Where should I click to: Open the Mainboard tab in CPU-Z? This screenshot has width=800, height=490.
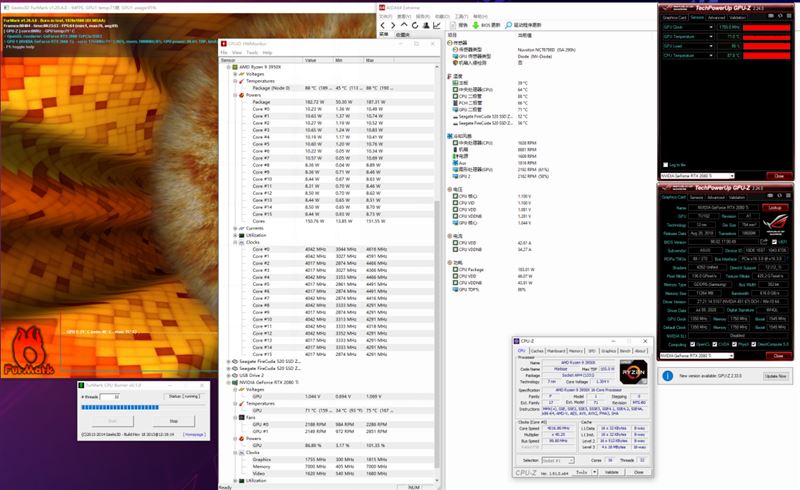click(x=556, y=351)
